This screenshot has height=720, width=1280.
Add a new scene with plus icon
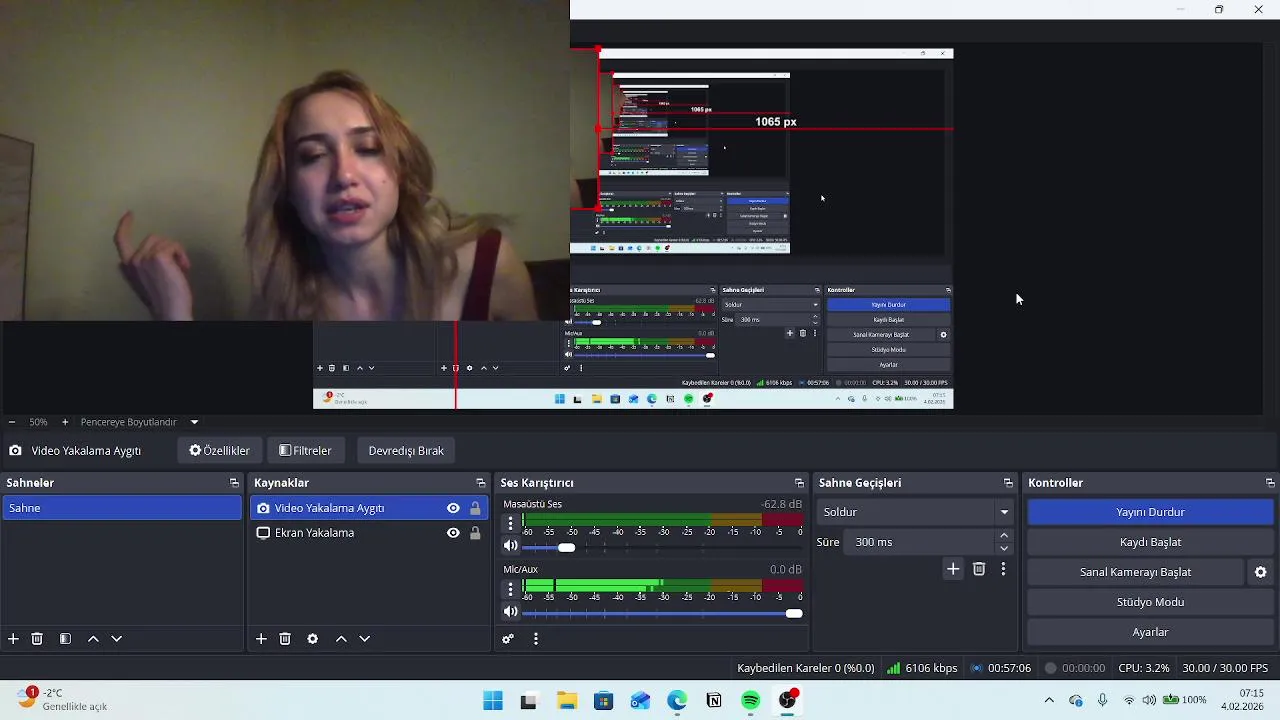pyautogui.click(x=13, y=639)
